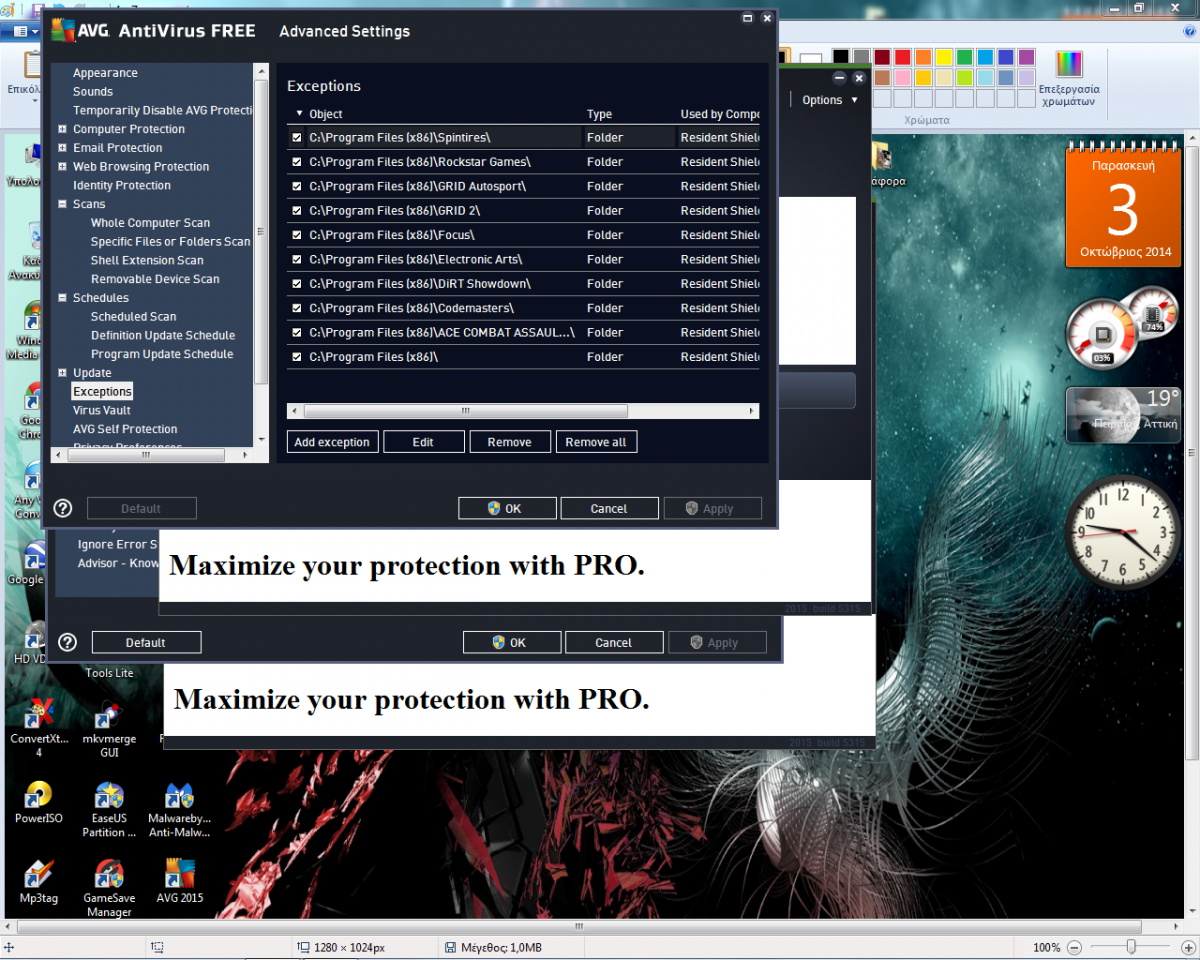Image resolution: width=1200 pixels, height=960 pixels.
Task: Select Identity Protection in settings tree
Action: coord(122,185)
